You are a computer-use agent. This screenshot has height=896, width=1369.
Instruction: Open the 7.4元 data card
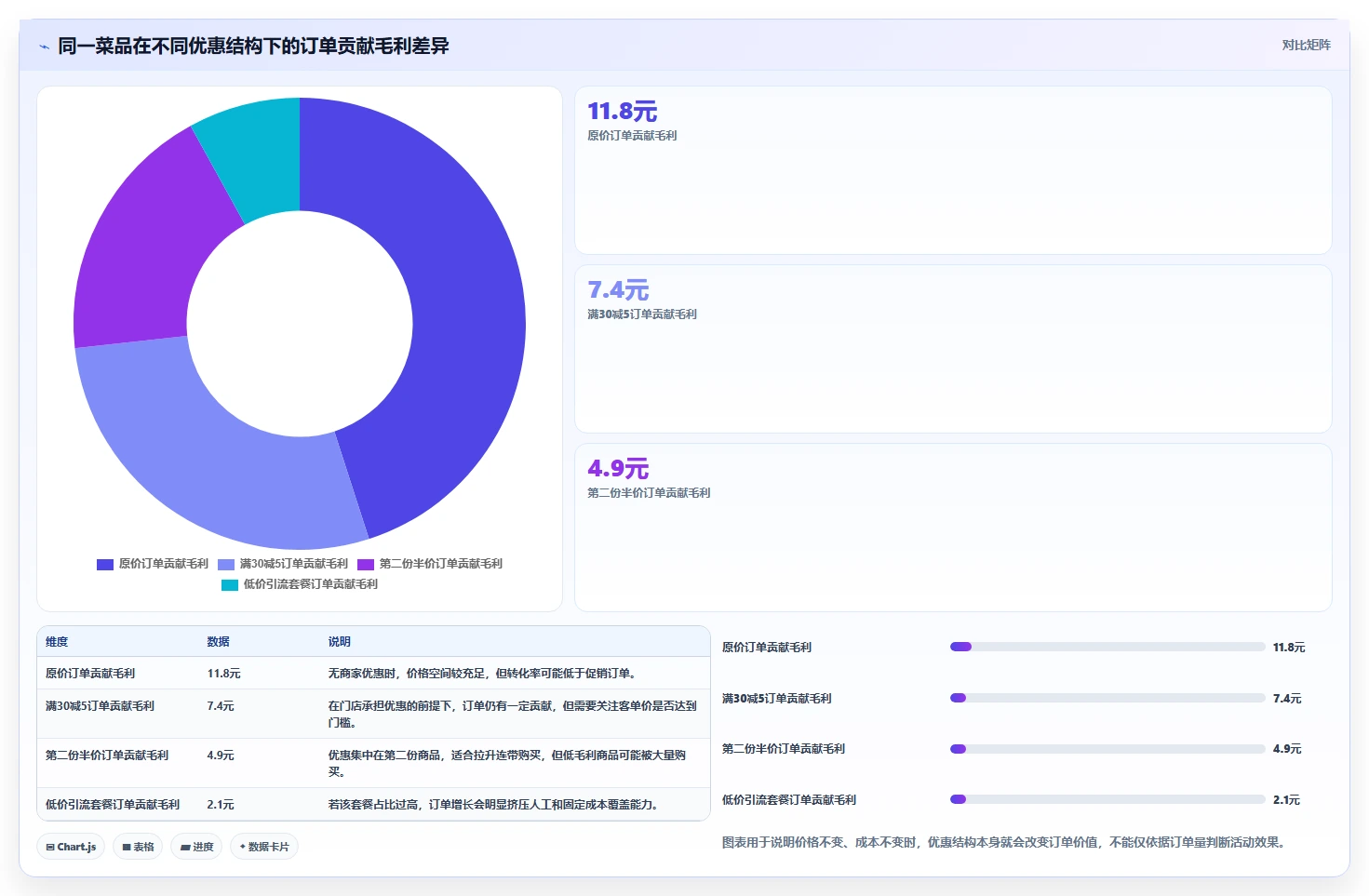tap(953, 349)
